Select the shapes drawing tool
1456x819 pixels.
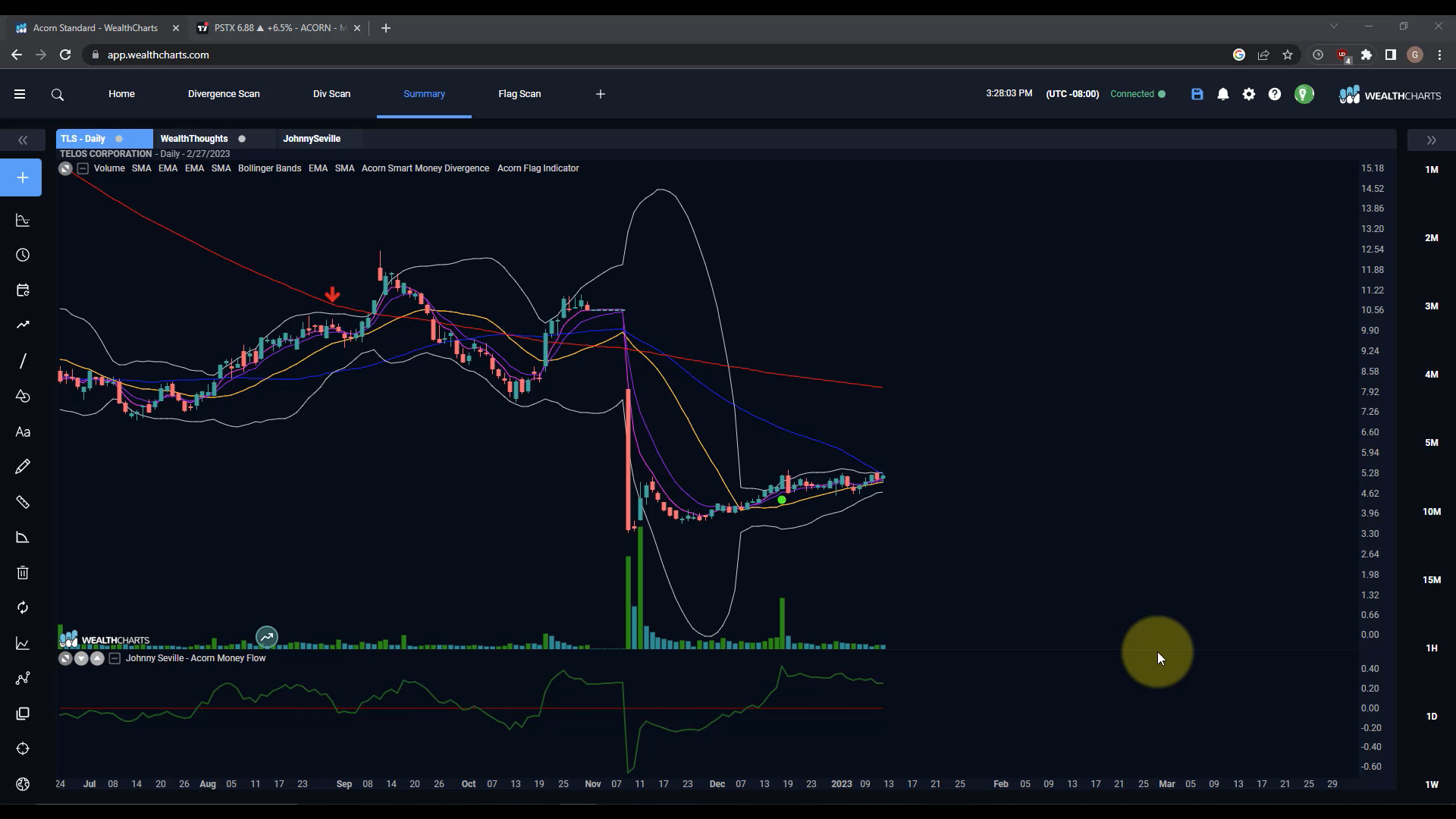tap(23, 396)
